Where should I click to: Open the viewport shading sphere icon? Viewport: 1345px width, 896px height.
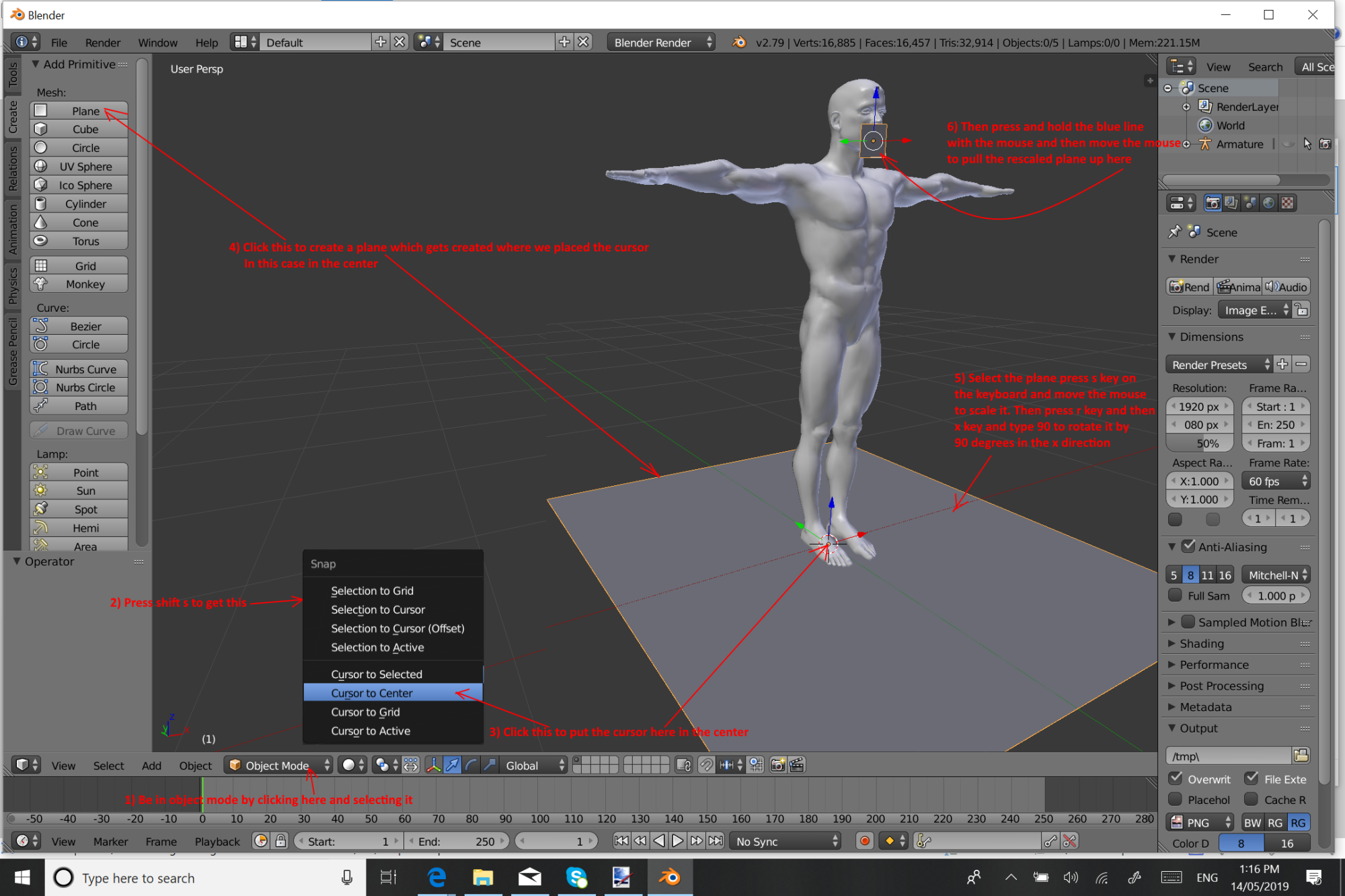click(x=352, y=765)
